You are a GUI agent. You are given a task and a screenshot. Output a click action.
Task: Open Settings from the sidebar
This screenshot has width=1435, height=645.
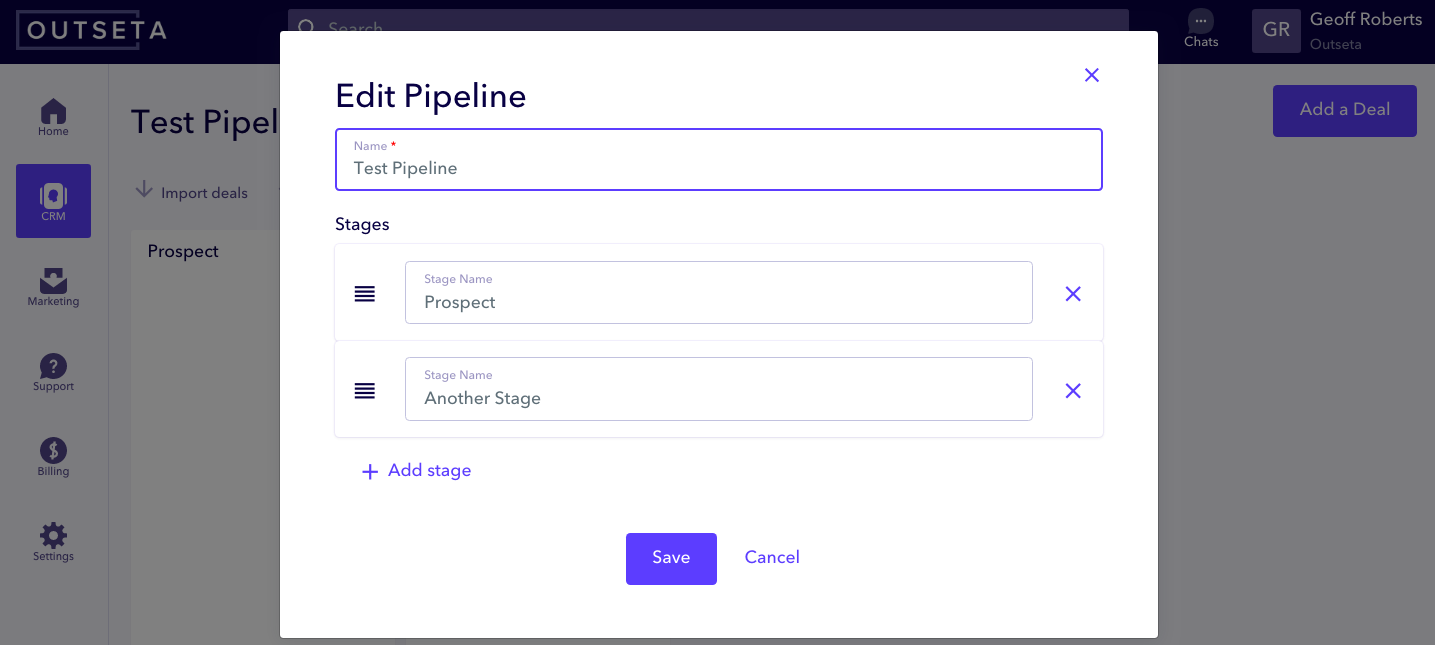[x=53, y=541]
